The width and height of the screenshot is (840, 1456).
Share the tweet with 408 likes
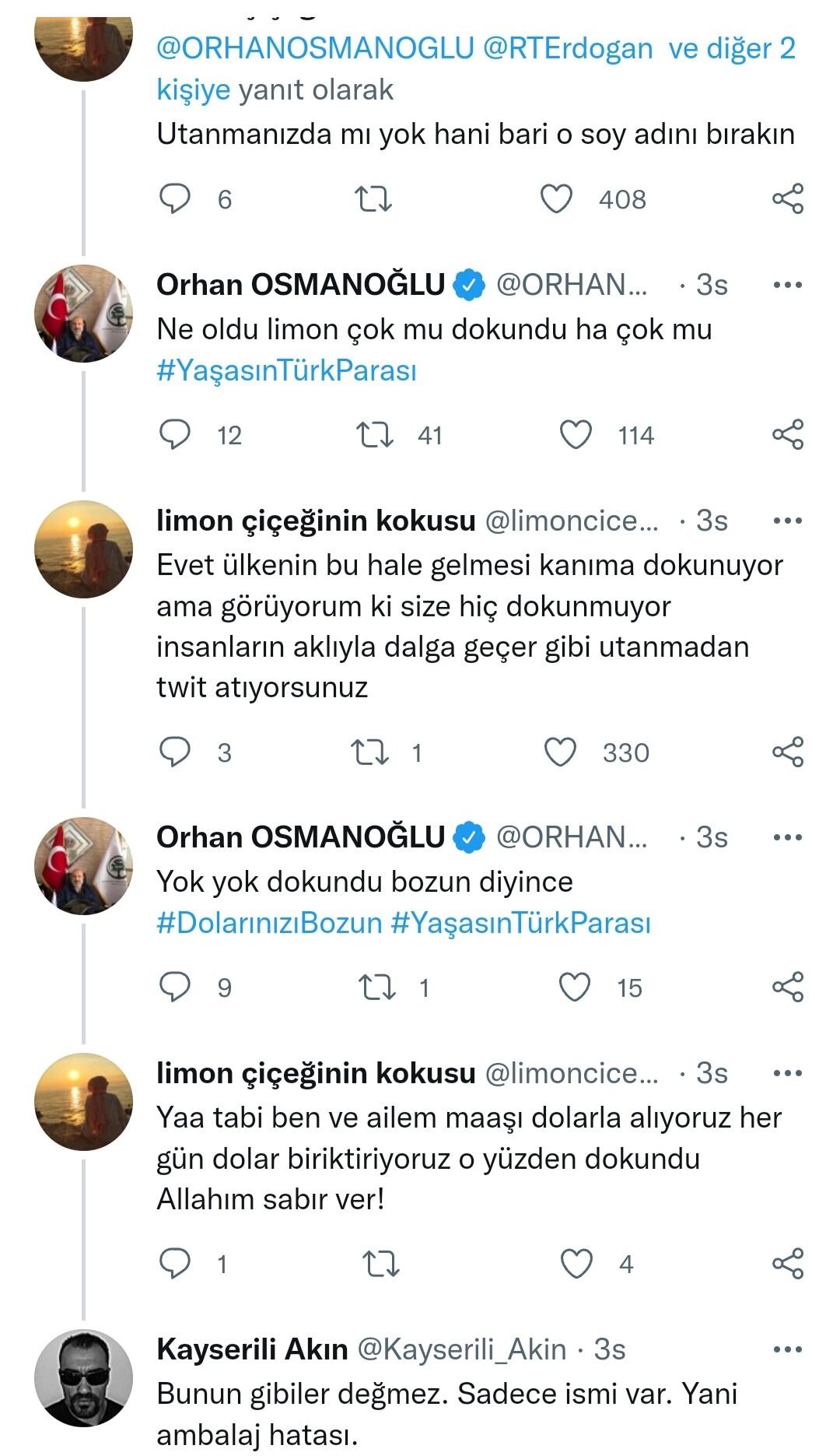[x=788, y=199]
